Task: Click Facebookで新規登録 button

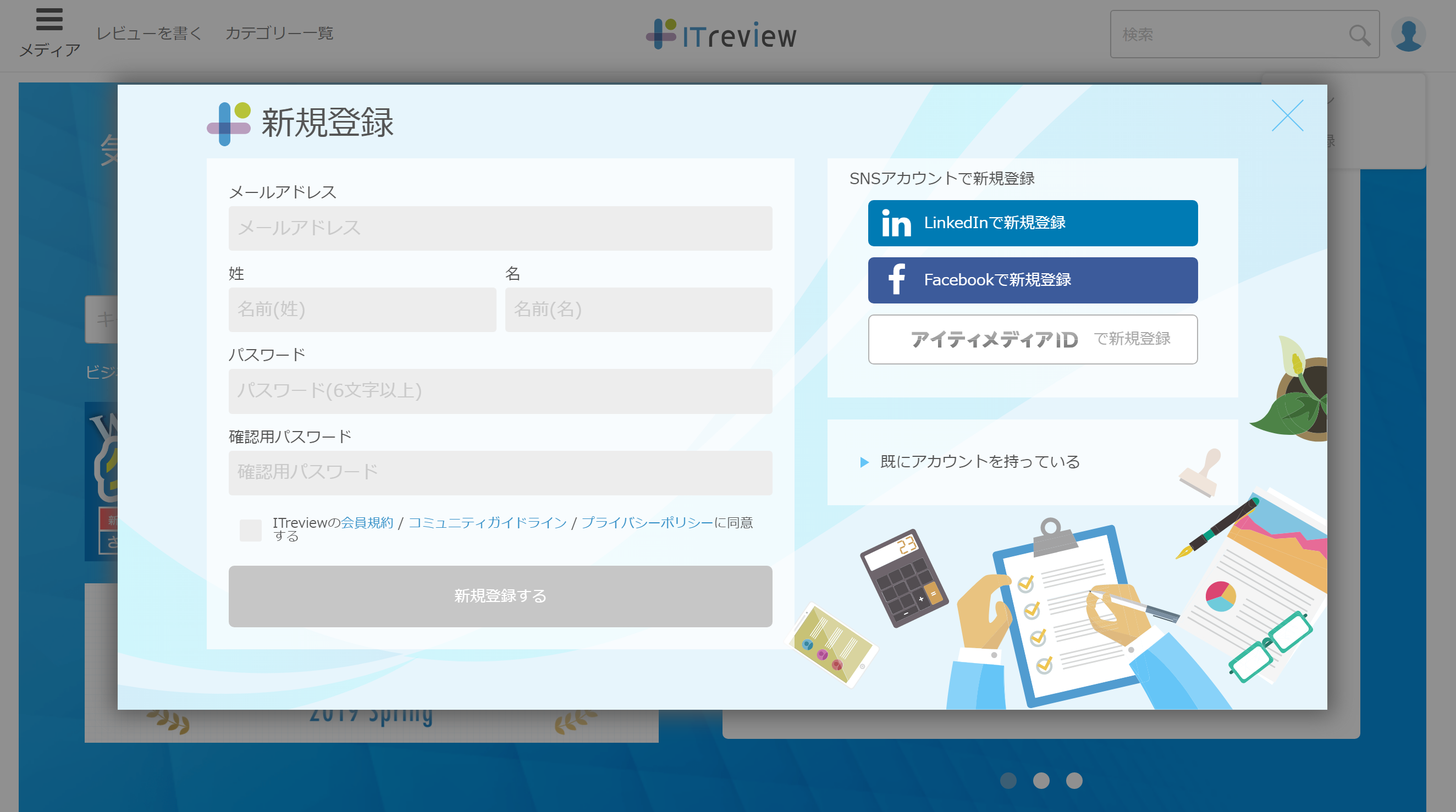Action: pos(1033,280)
